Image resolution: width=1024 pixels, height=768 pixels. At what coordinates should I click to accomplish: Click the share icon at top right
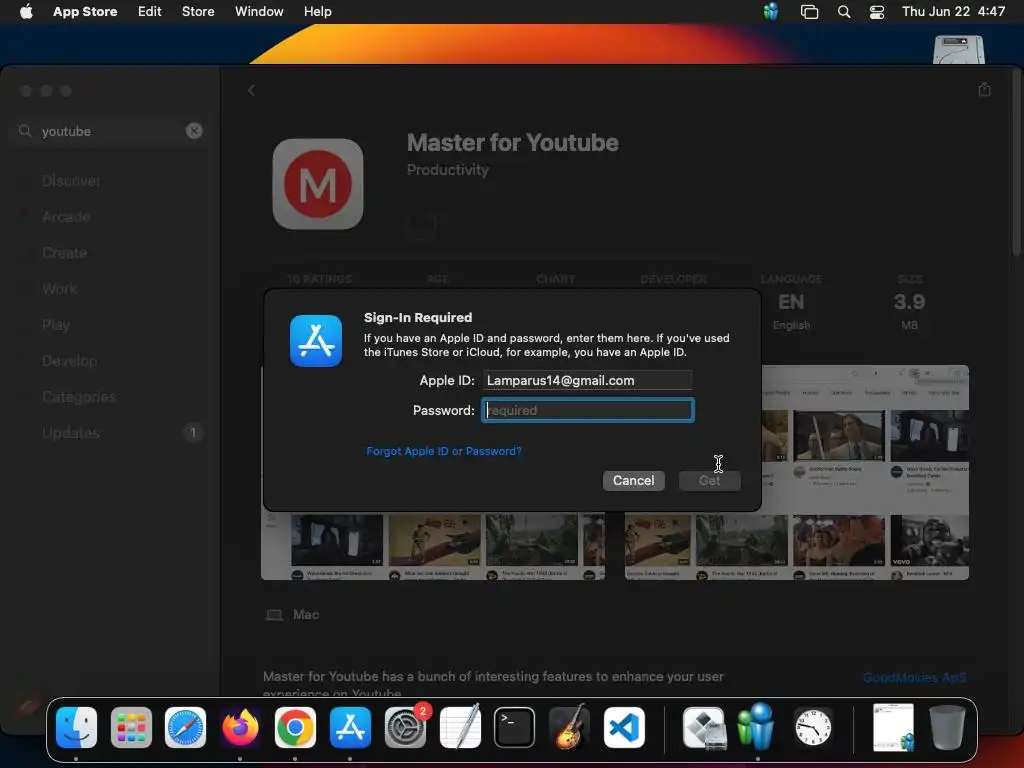click(x=984, y=90)
